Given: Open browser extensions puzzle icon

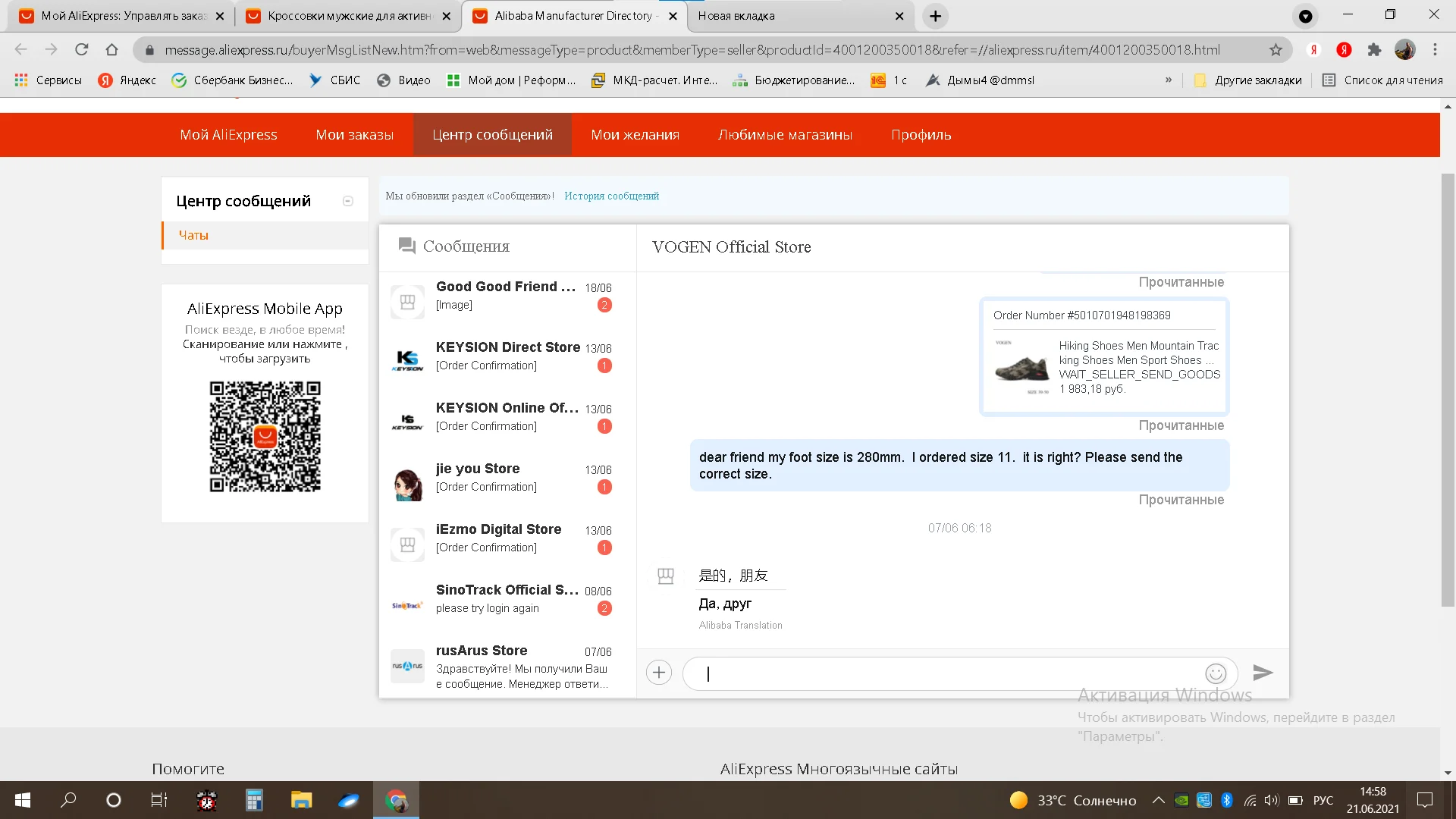Looking at the screenshot, I should coord(1374,50).
